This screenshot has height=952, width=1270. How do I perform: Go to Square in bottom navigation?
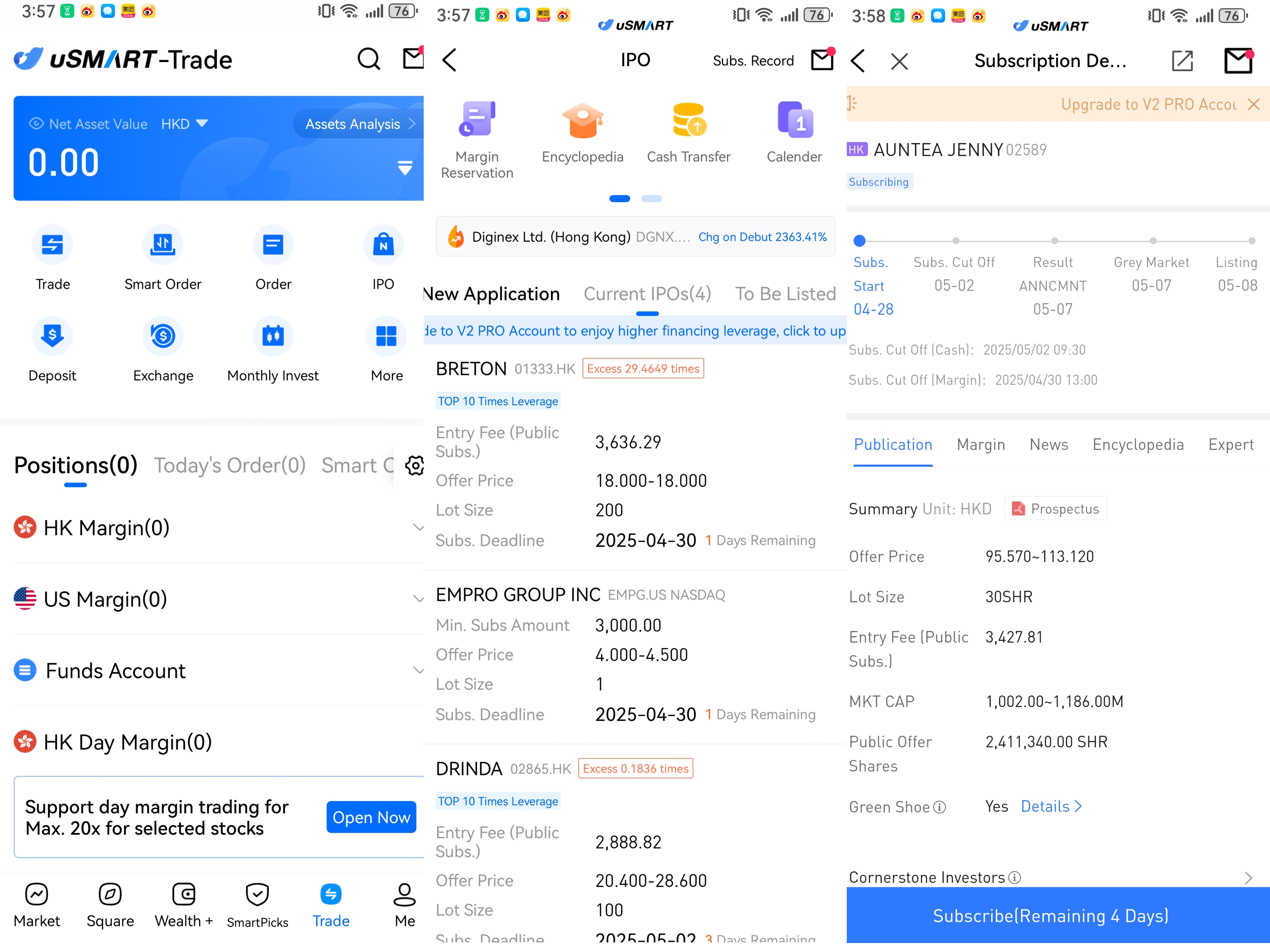click(110, 906)
